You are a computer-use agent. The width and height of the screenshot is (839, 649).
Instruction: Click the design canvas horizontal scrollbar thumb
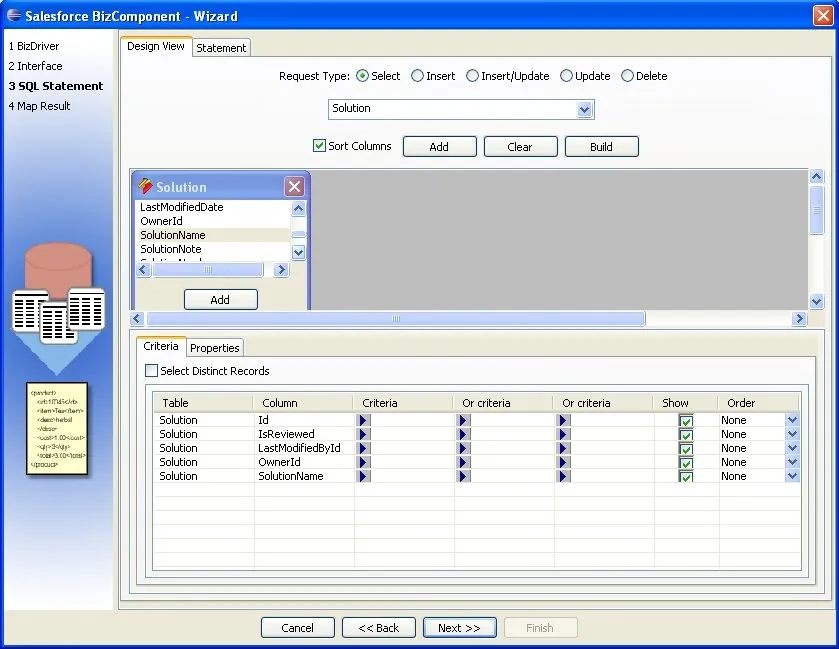pos(396,319)
